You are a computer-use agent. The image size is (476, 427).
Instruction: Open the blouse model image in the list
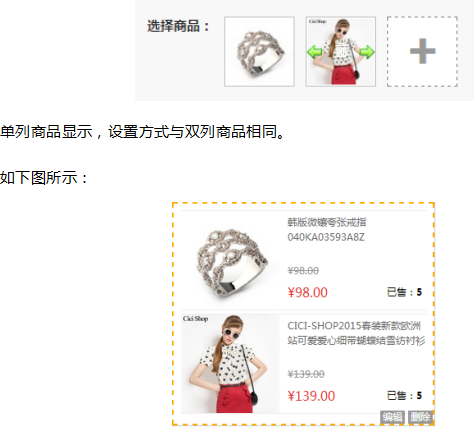(x=230, y=364)
